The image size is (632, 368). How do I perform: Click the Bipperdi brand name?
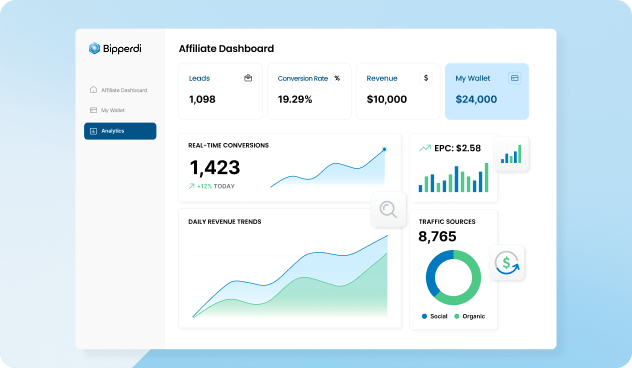coord(122,49)
